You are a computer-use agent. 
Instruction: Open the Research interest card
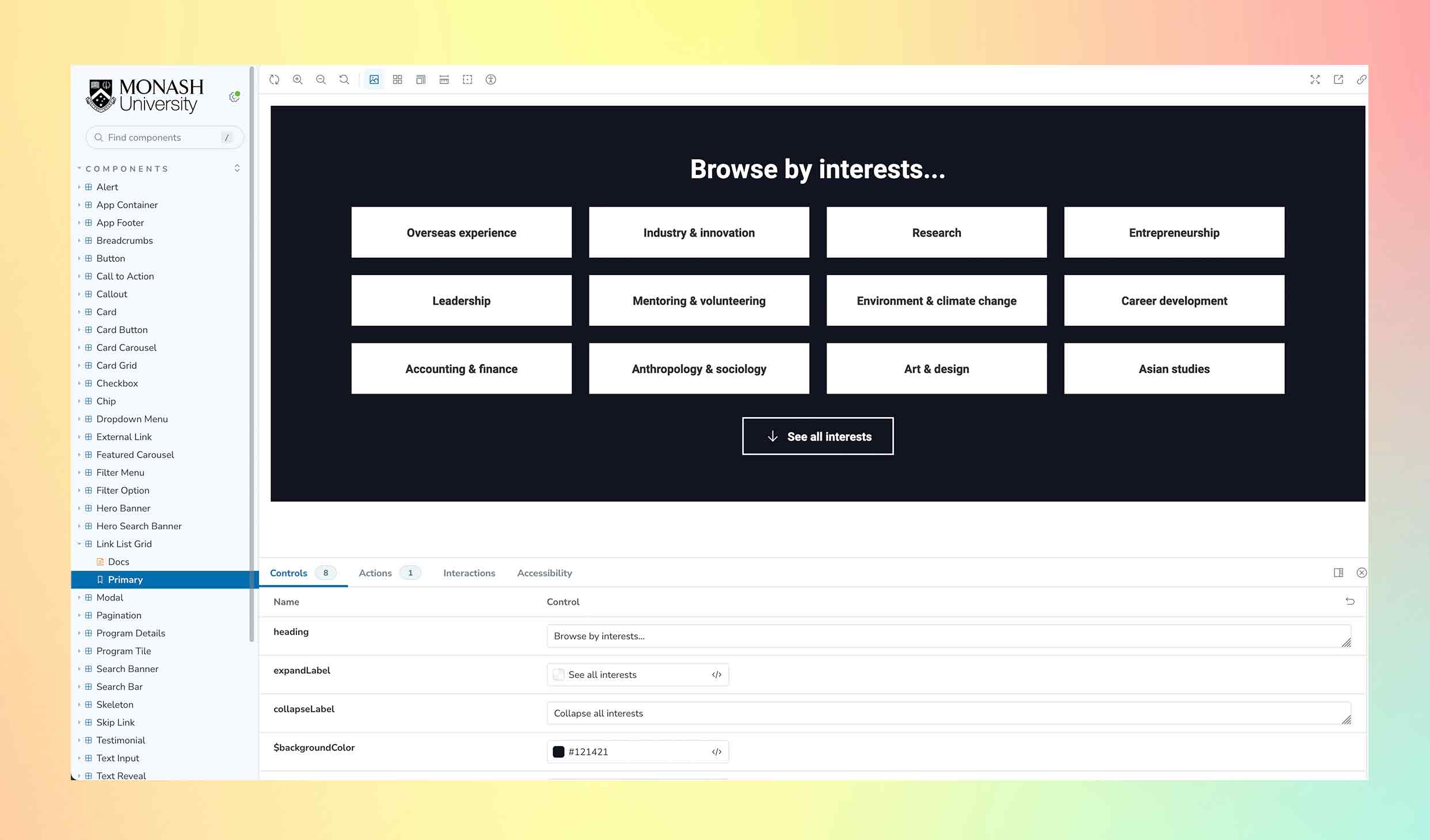pyautogui.click(x=937, y=232)
